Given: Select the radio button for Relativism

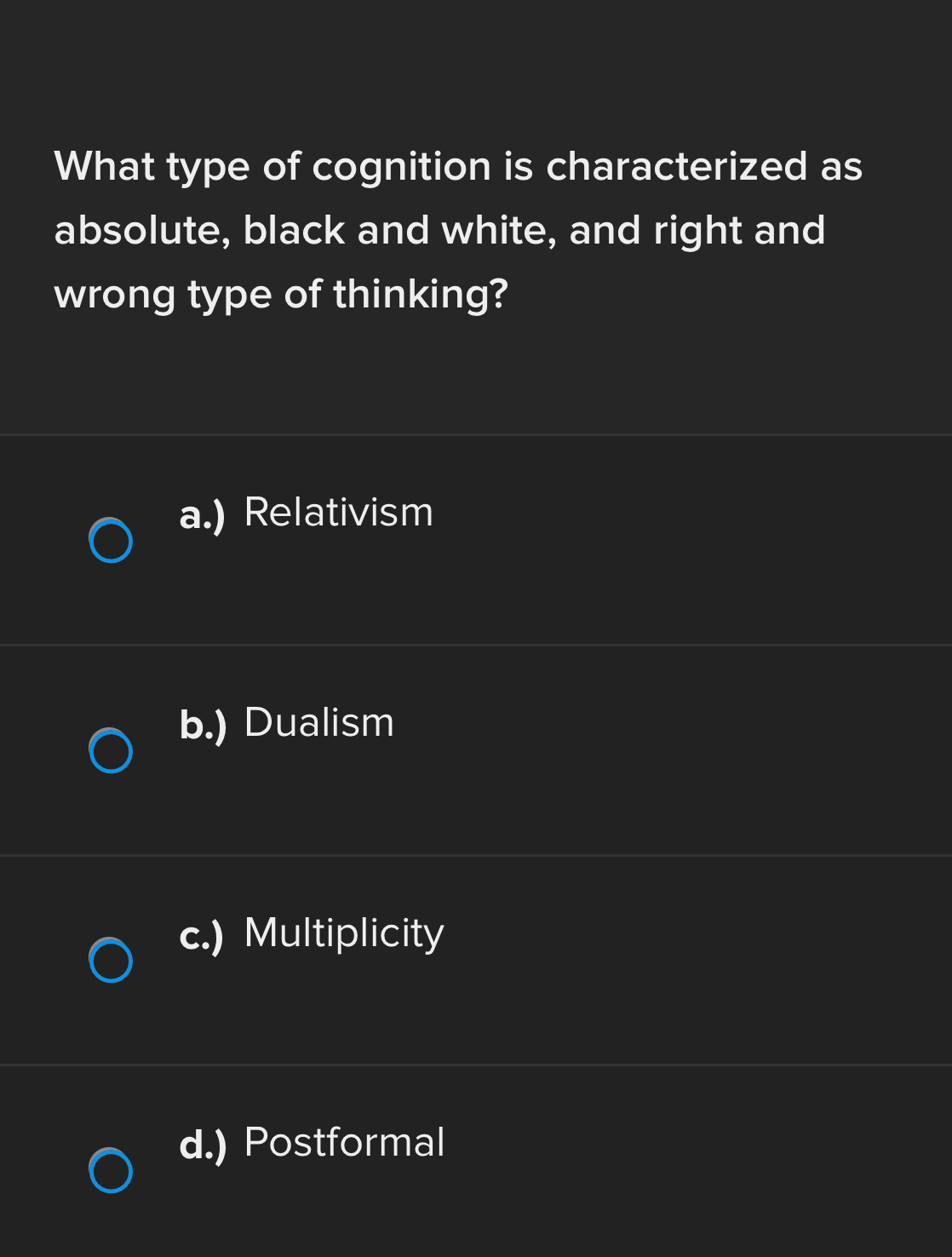Looking at the screenshot, I should click(x=110, y=540).
